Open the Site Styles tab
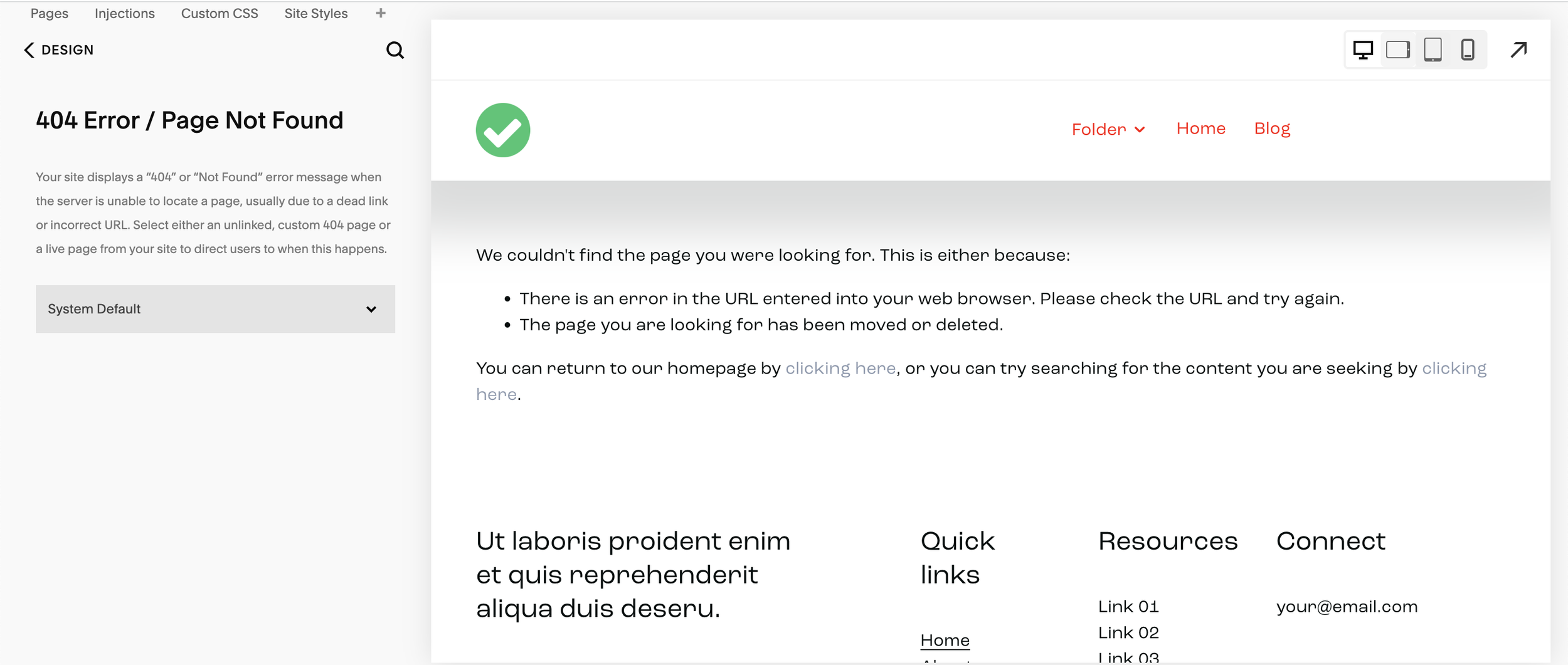Image resolution: width=1568 pixels, height=665 pixels. point(315,13)
